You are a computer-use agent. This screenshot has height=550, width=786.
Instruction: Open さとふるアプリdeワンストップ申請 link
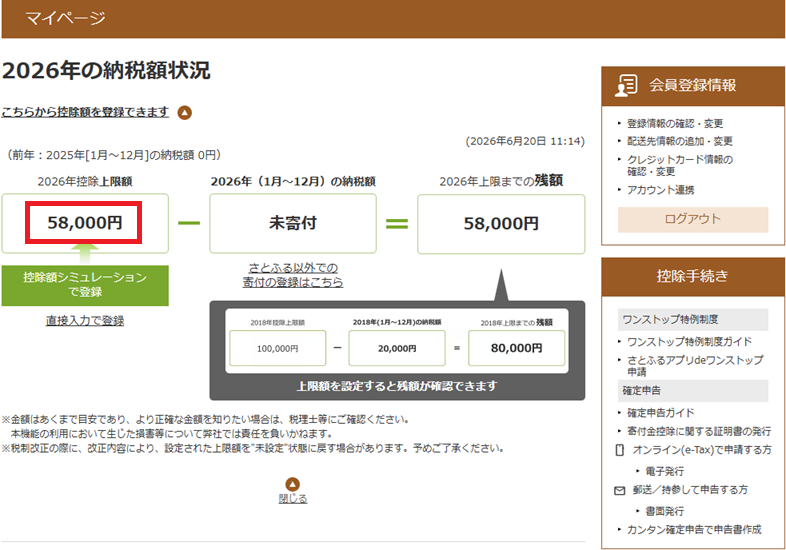coord(695,365)
